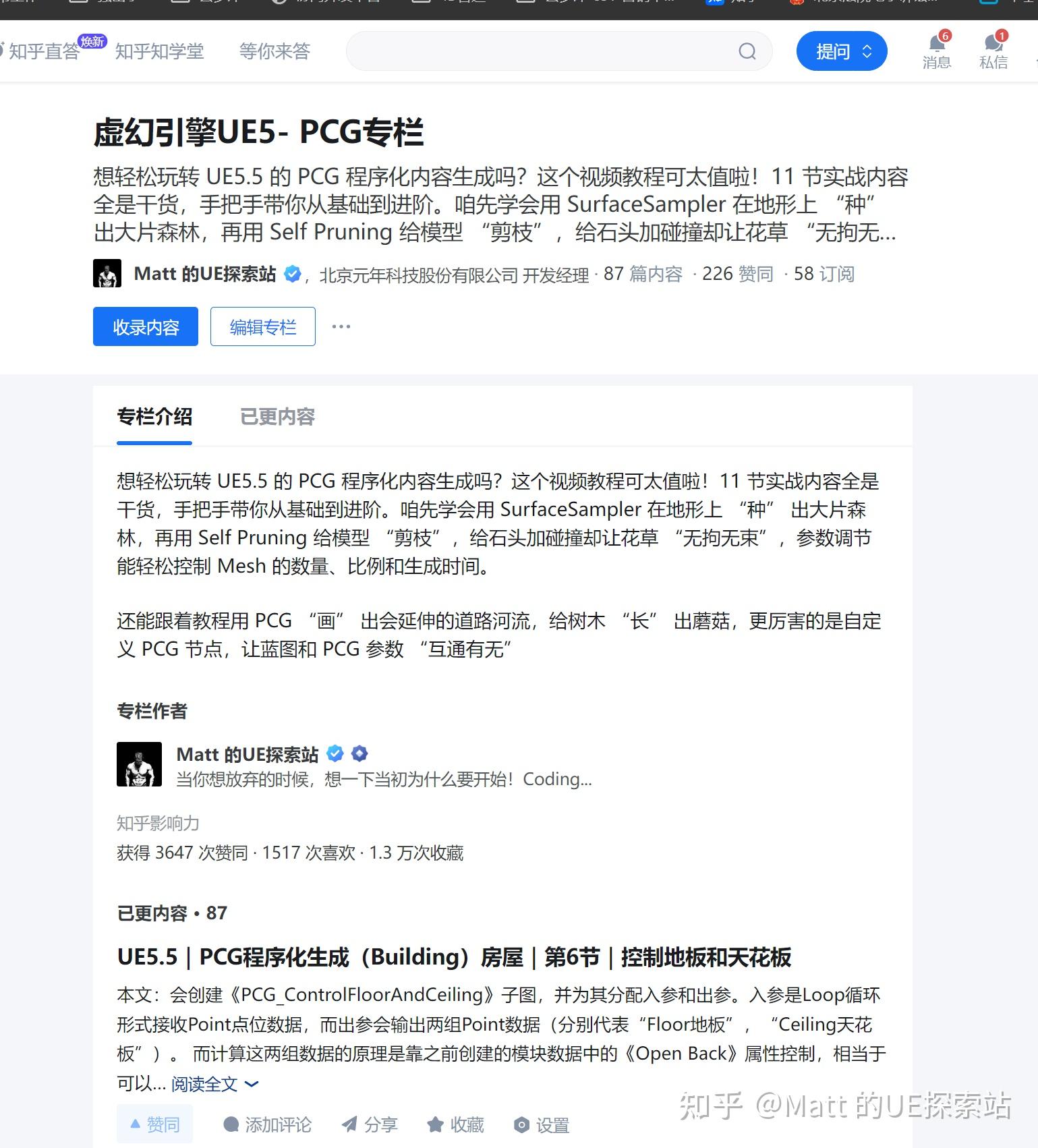Click the 收藏 star icon
The width and height of the screenshot is (1038, 1148).
coord(435,1124)
